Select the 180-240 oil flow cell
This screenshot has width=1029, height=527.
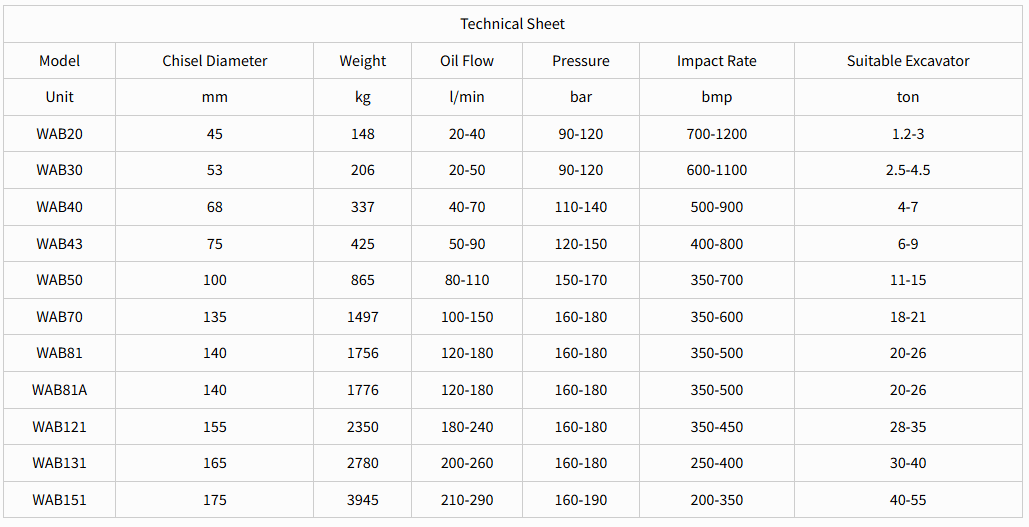467,427
